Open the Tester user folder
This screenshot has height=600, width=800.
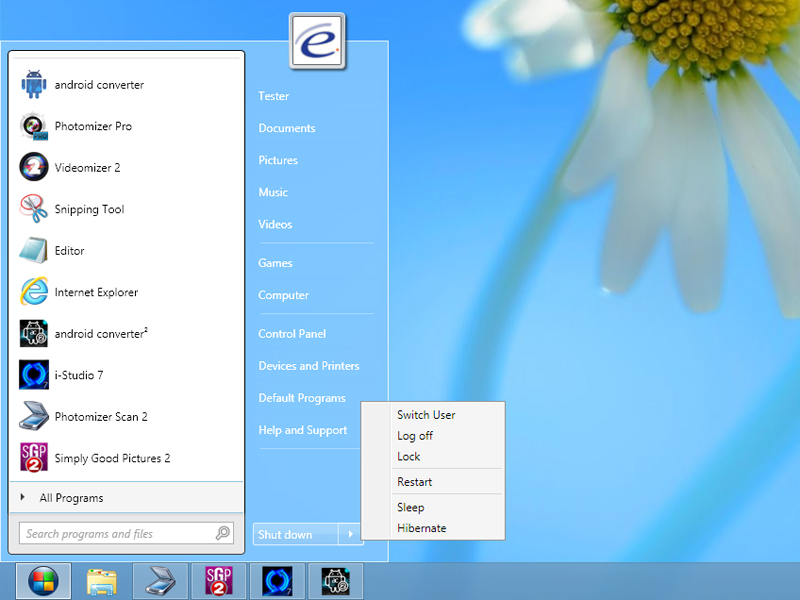(273, 96)
